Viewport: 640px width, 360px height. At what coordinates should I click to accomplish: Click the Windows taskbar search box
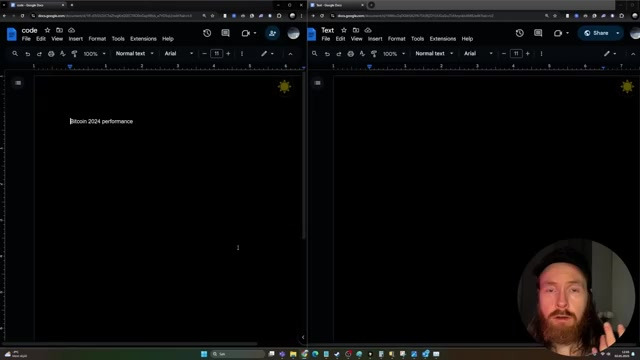click(238, 354)
